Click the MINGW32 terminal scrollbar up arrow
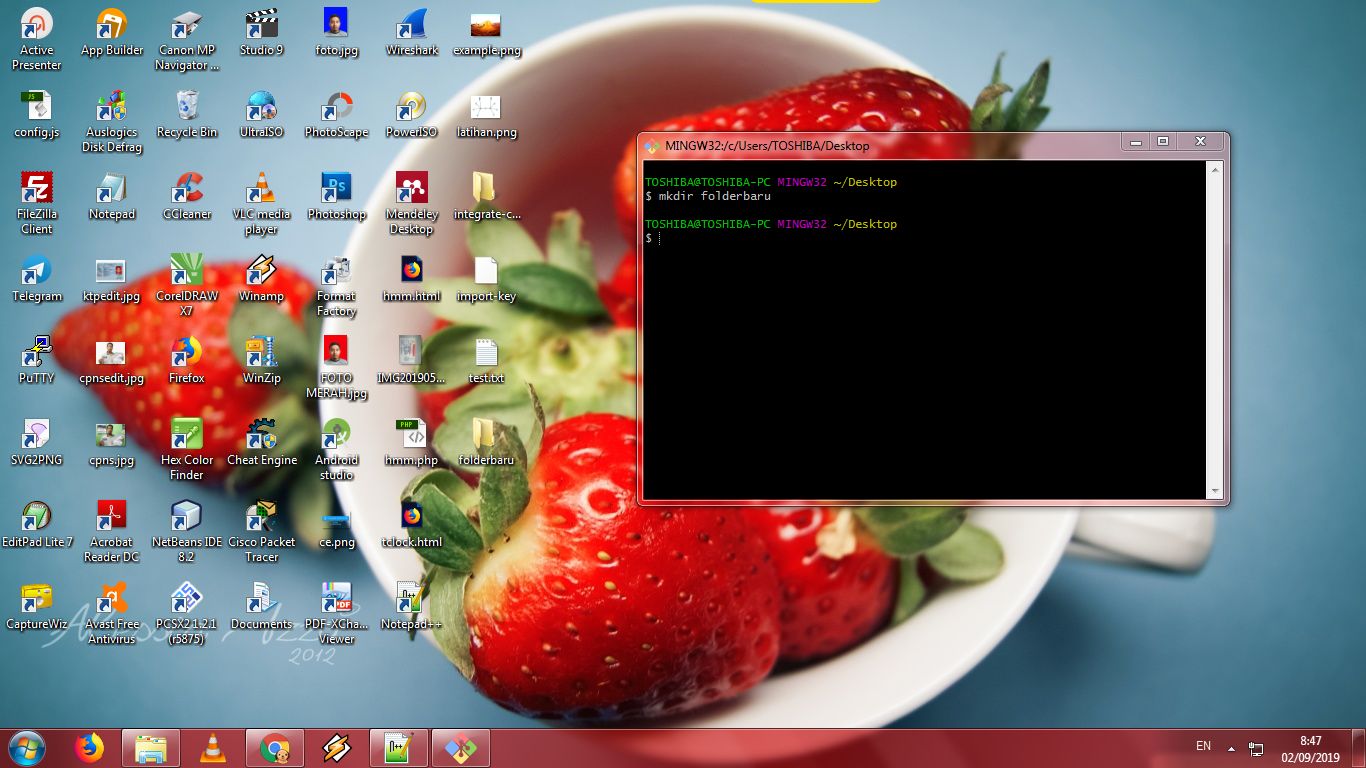Screen dimensions: 1366x768 [x=1215, y=169]
